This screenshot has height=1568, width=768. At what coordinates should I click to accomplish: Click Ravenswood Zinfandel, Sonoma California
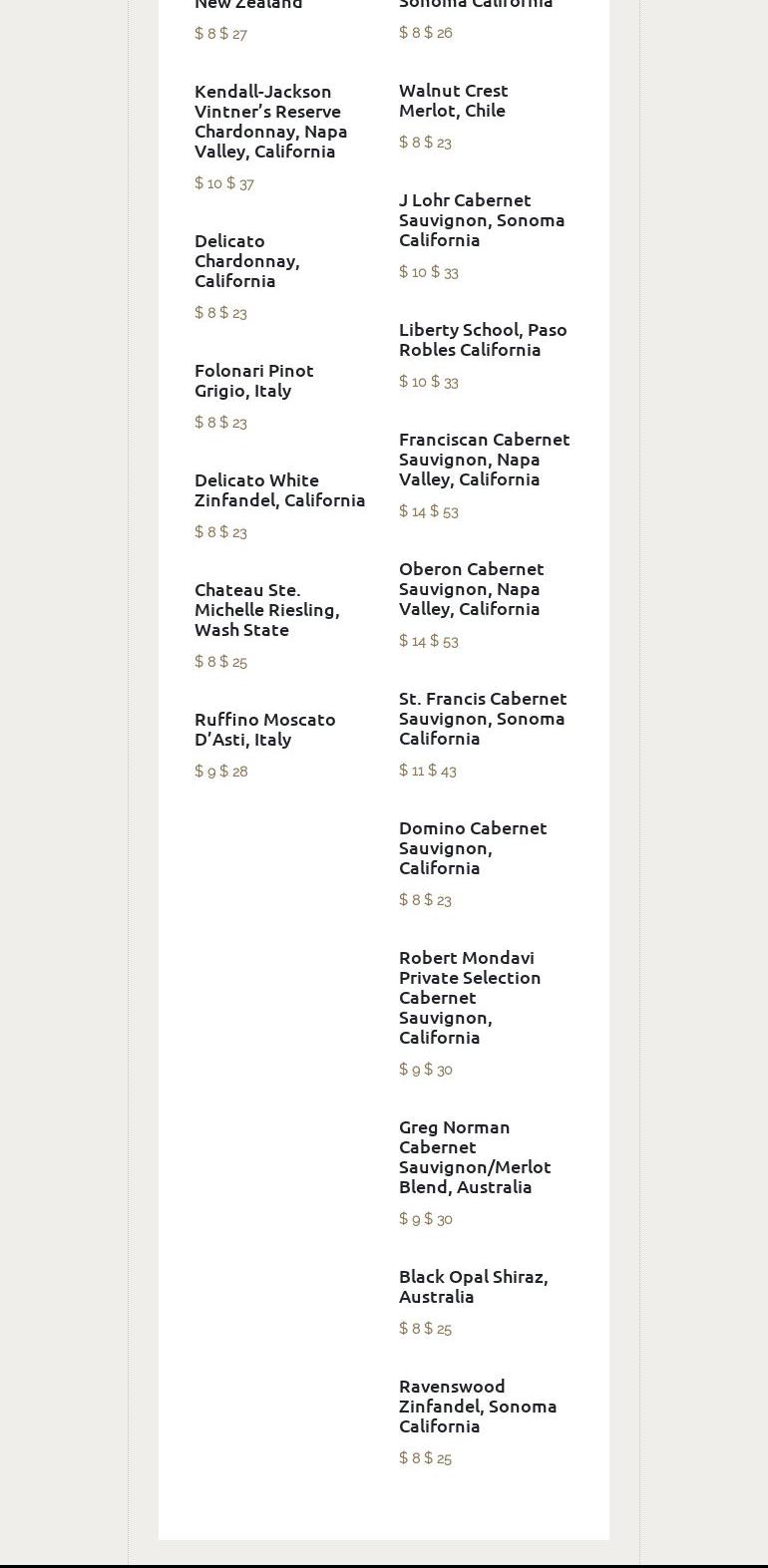point(477,1406)
